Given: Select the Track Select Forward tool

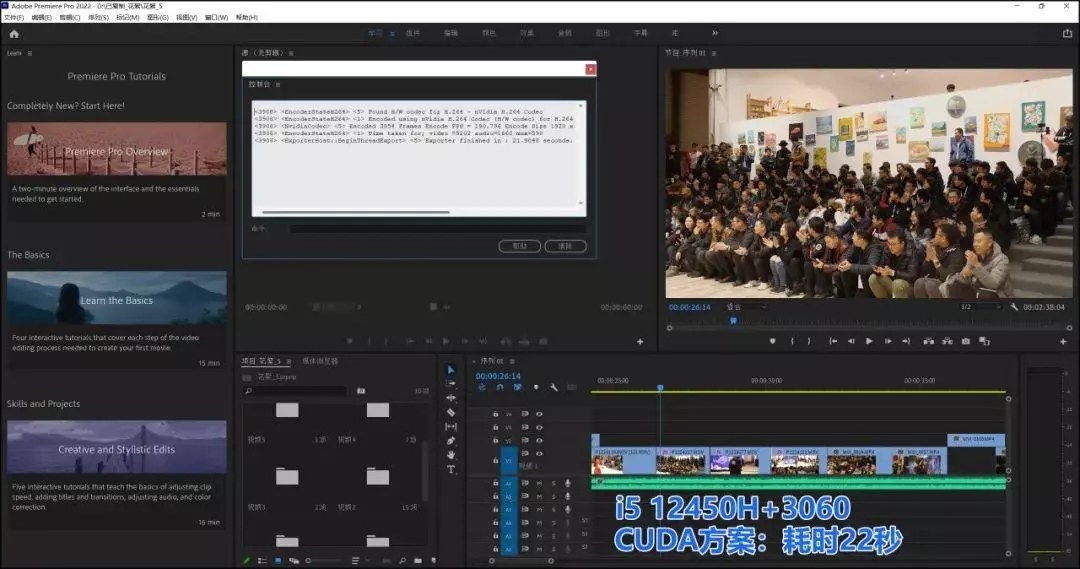Looking at the screenshot, I should tap(451, 384).
